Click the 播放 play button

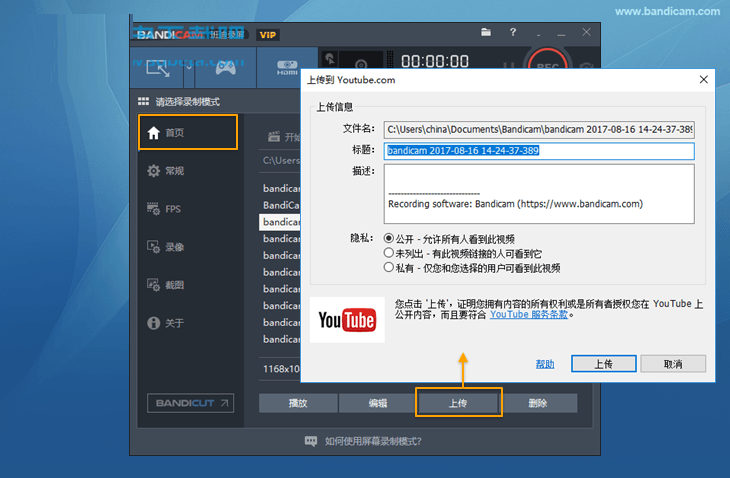298,403
